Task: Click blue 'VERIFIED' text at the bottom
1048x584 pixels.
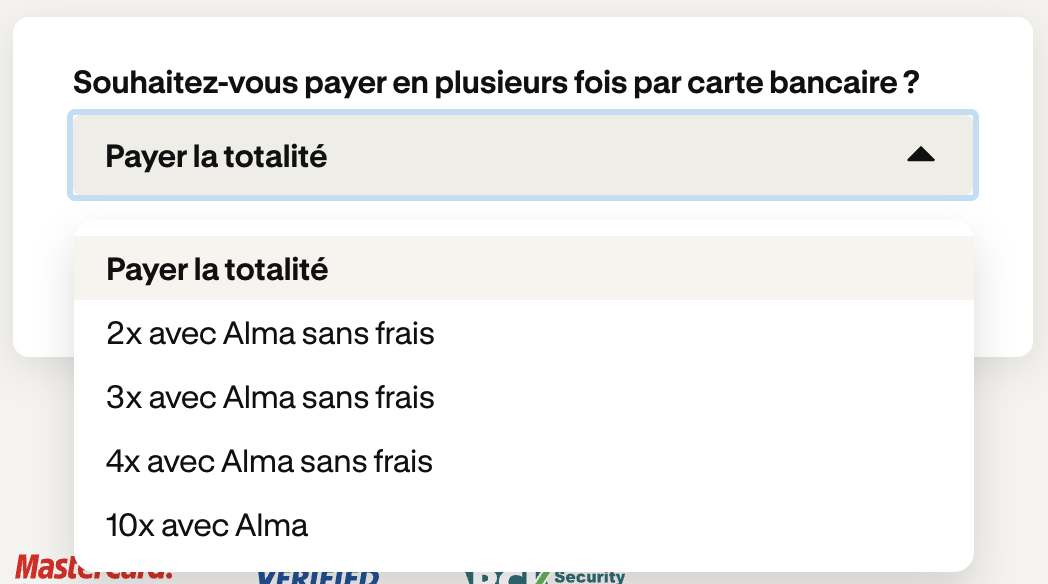Action: [318, 577]
